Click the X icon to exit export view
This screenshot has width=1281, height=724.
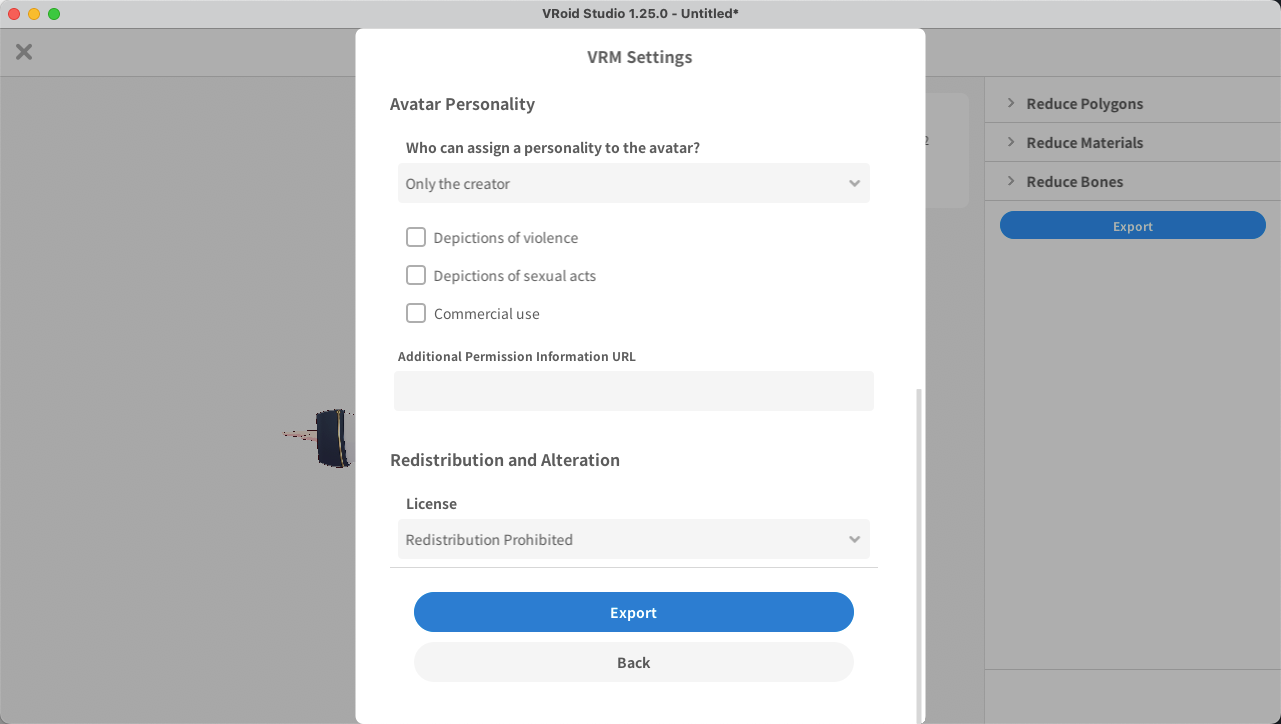(x=24, y=52)
